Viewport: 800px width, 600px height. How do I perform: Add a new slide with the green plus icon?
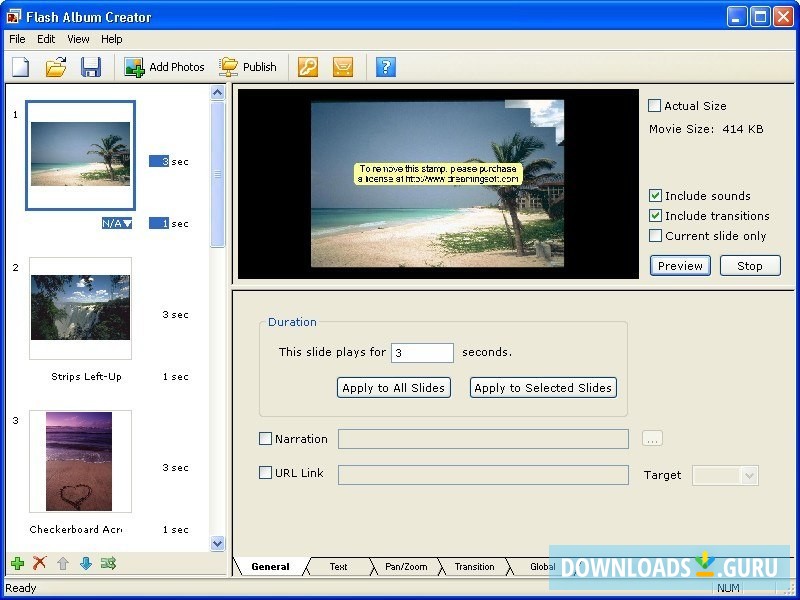pyautogui.click(x=17, y=564)
